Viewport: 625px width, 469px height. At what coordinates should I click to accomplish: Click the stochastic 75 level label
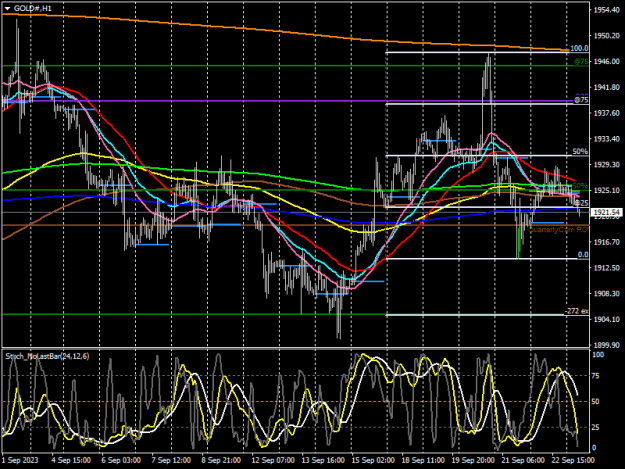pos(596,376)
